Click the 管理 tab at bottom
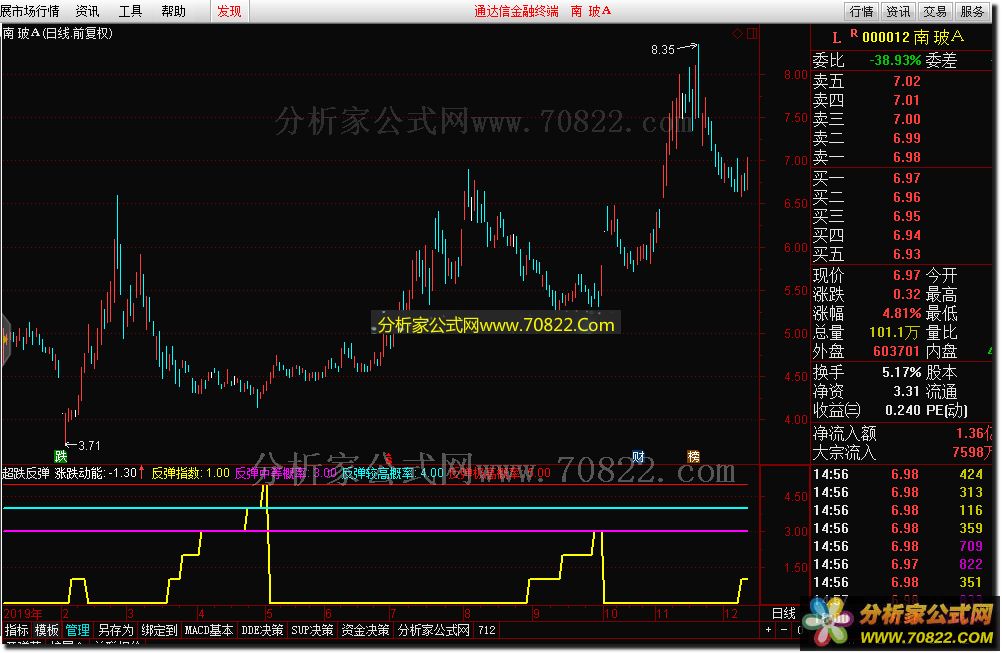This screenshot has height=653, width=1002. tap(77, 630)
